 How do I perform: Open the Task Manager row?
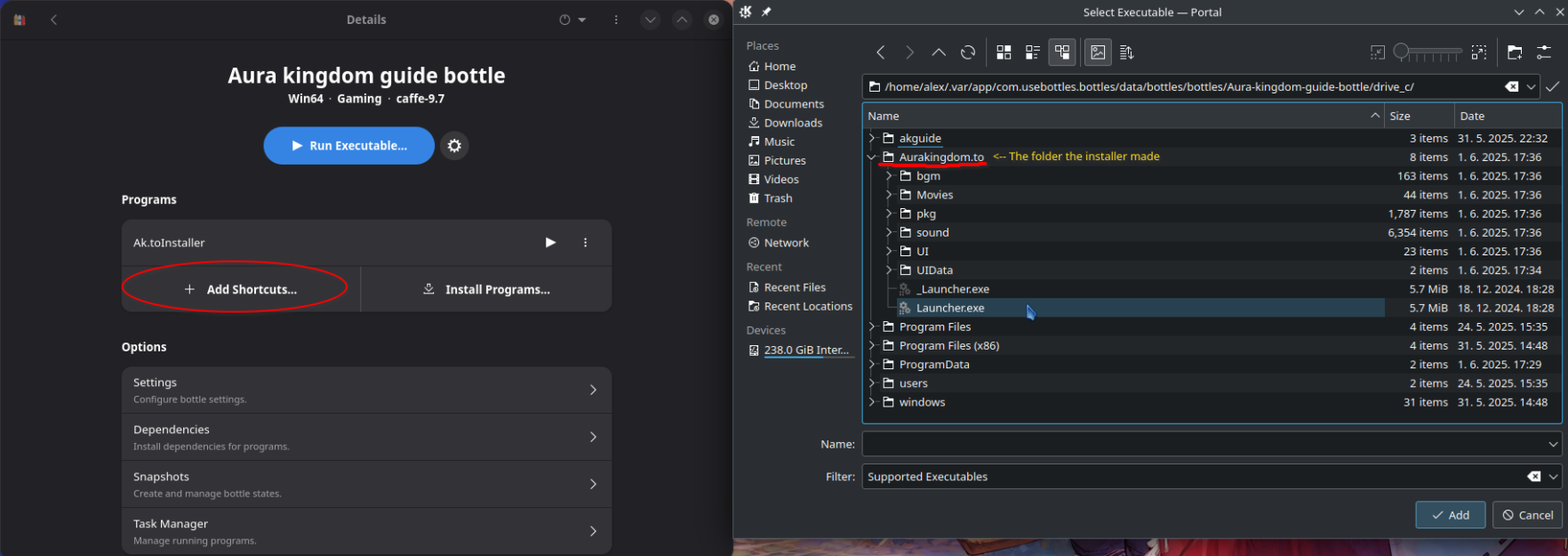coord(366,531)
